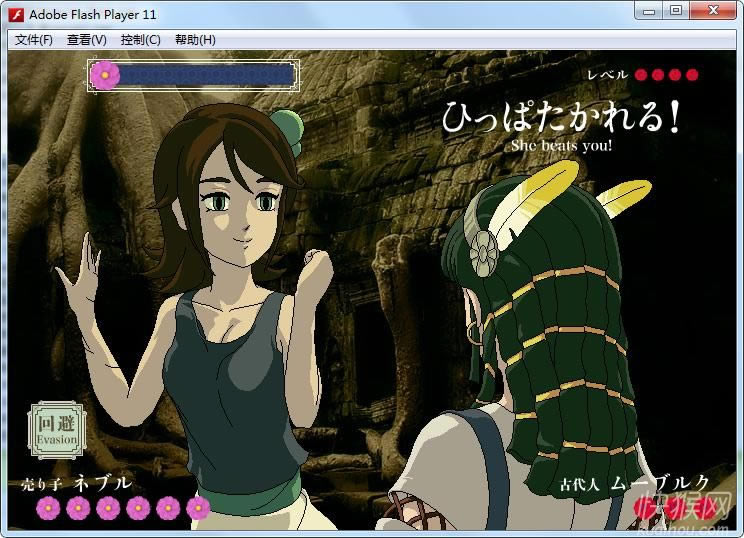Open the 文件(F) menu
Screen dimensions: 744x538
[34, 40]
